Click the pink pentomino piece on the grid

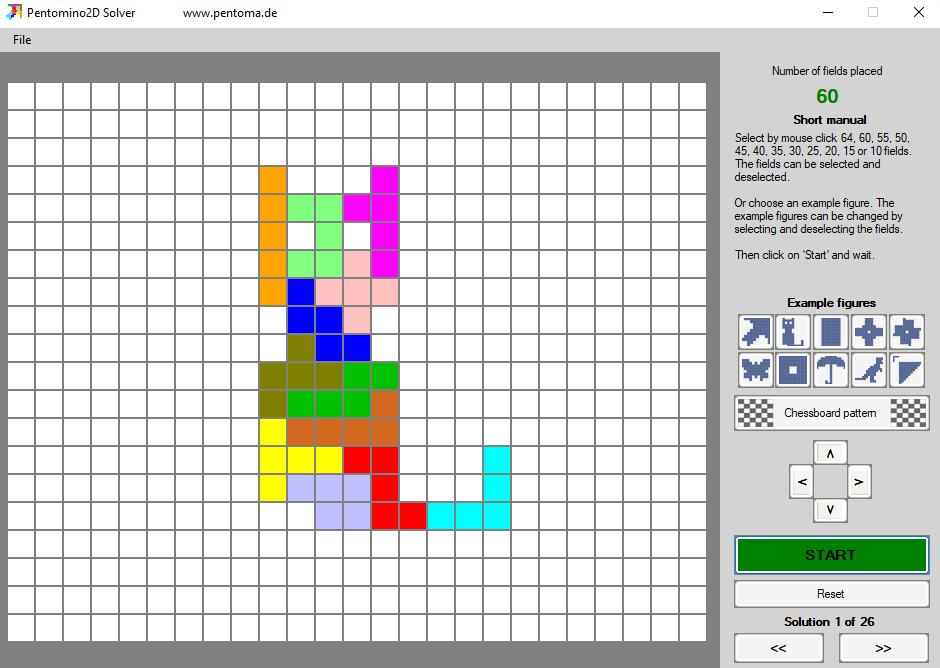[x=357, y=292]
